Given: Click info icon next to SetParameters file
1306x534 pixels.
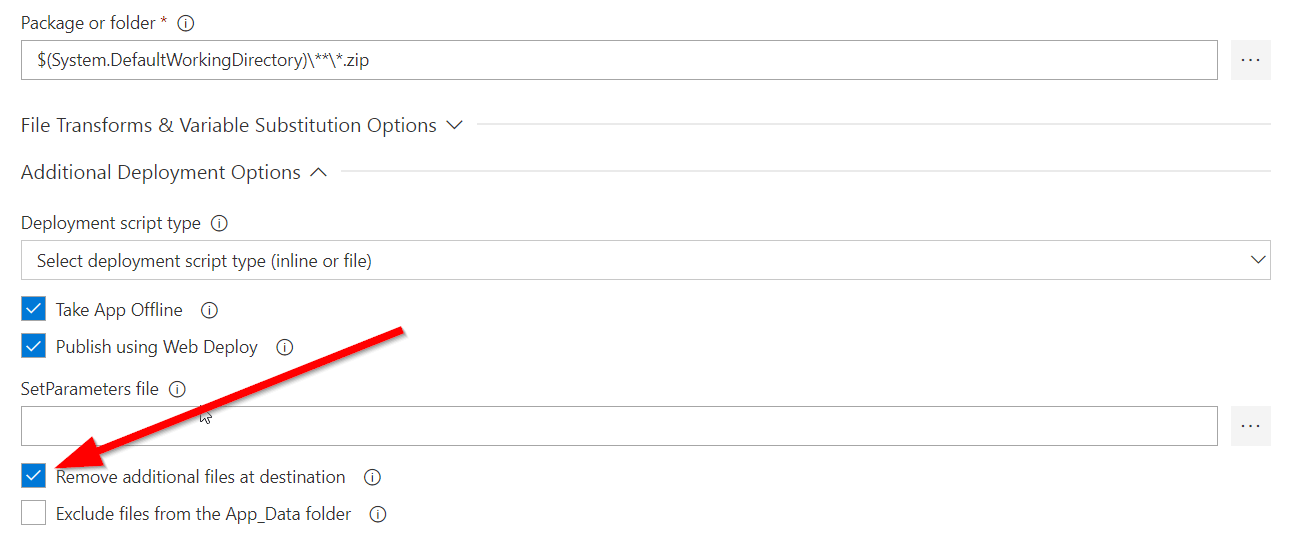Looking at the screenshot, I should point(177,389).
